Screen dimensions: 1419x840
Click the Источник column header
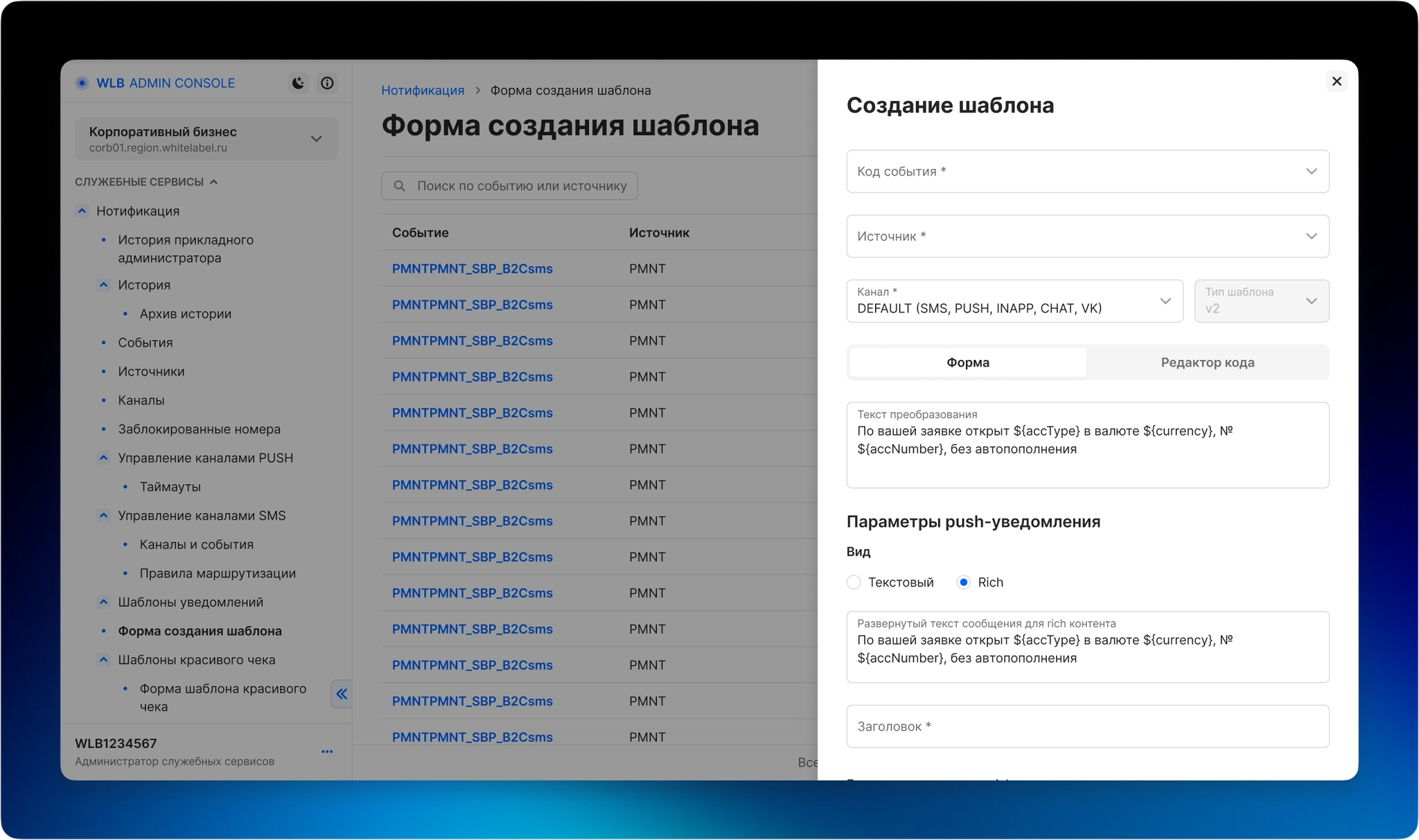(x=659, y=233)
